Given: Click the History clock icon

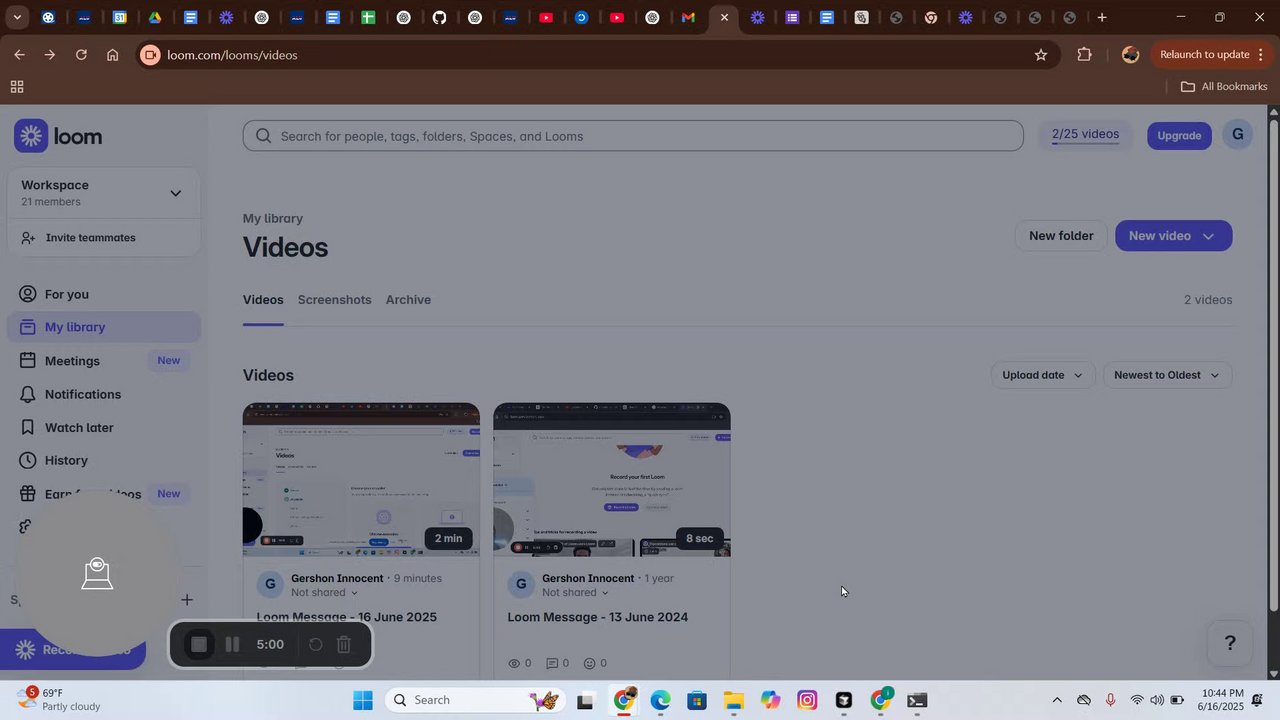Looking at the screenshot, I should [28, 460].
